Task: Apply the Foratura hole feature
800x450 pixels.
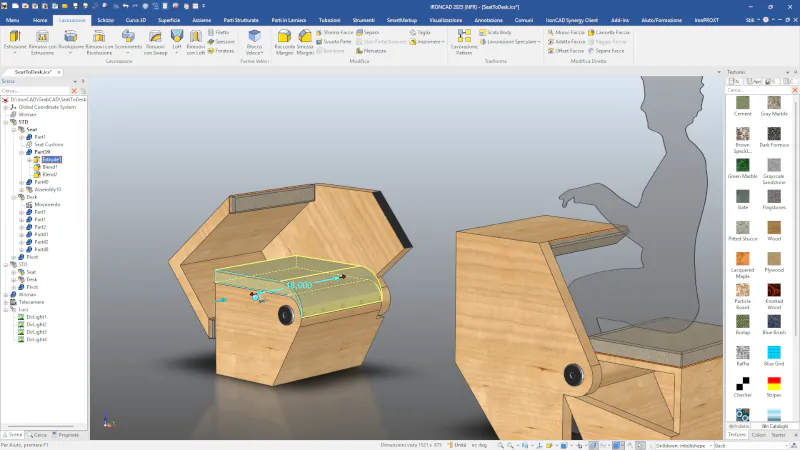Action: click(220, 51)
